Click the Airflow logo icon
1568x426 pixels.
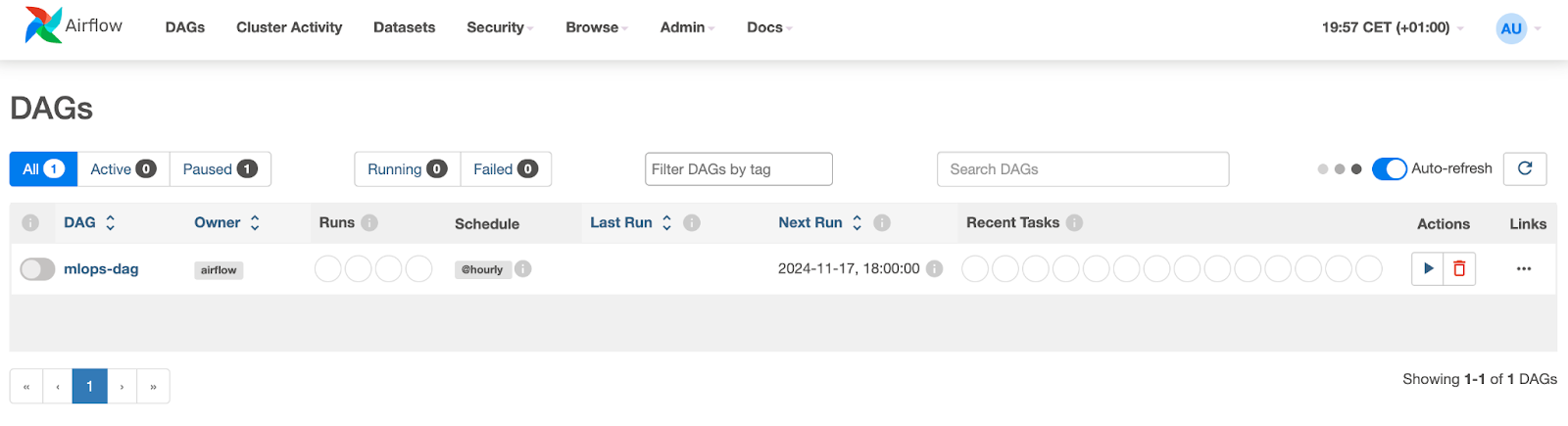[x=43, y=25]
